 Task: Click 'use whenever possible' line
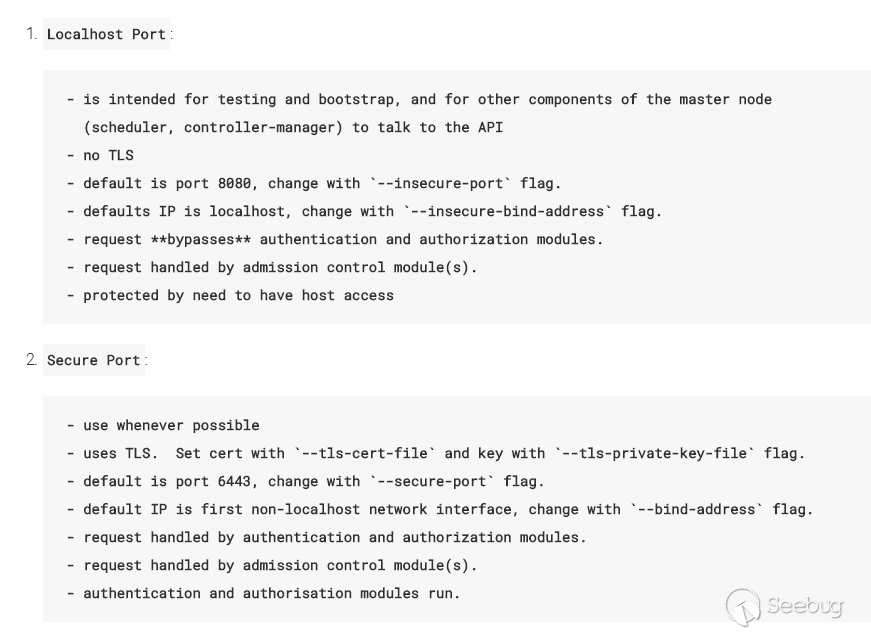pos(170,425)
